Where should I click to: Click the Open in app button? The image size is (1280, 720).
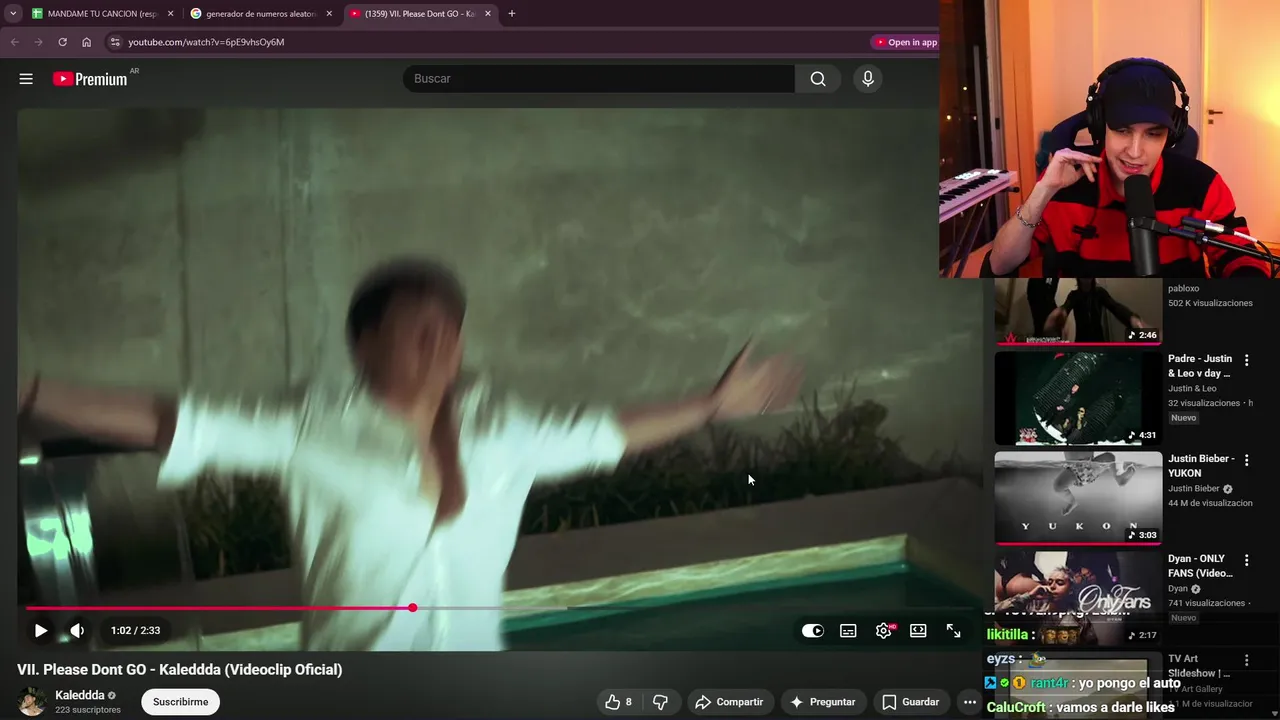(x=906, y=42)
